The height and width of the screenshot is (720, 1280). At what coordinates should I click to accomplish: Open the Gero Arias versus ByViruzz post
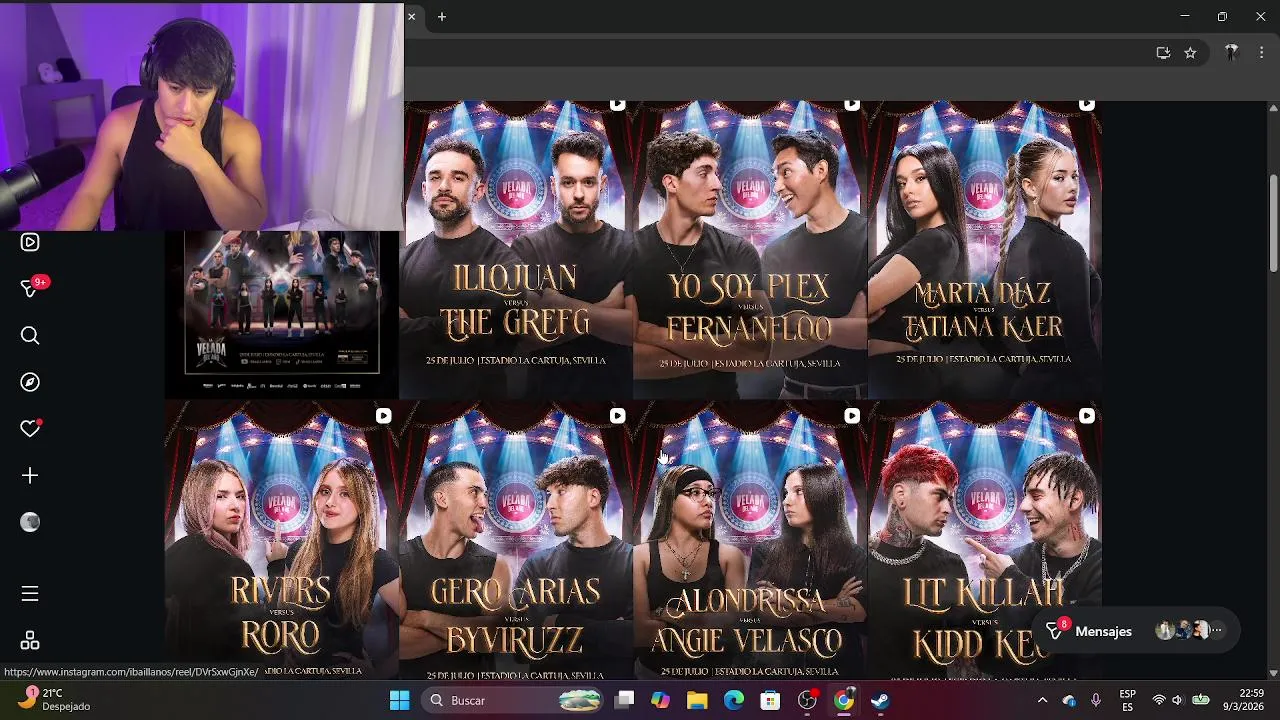pyautogui.click(x=516, y=541)
